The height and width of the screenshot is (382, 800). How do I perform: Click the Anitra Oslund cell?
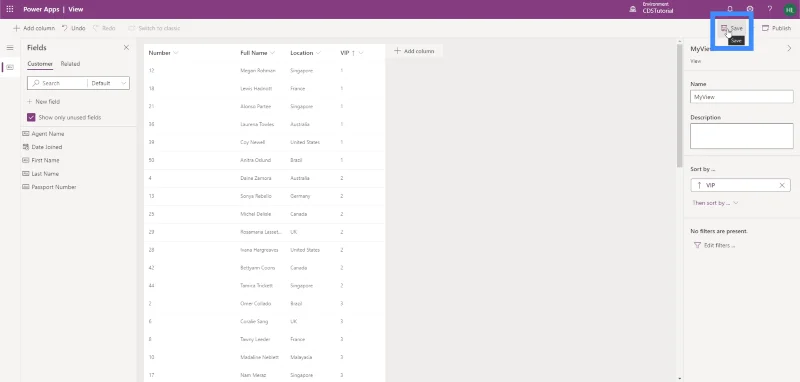pos(255,160)
